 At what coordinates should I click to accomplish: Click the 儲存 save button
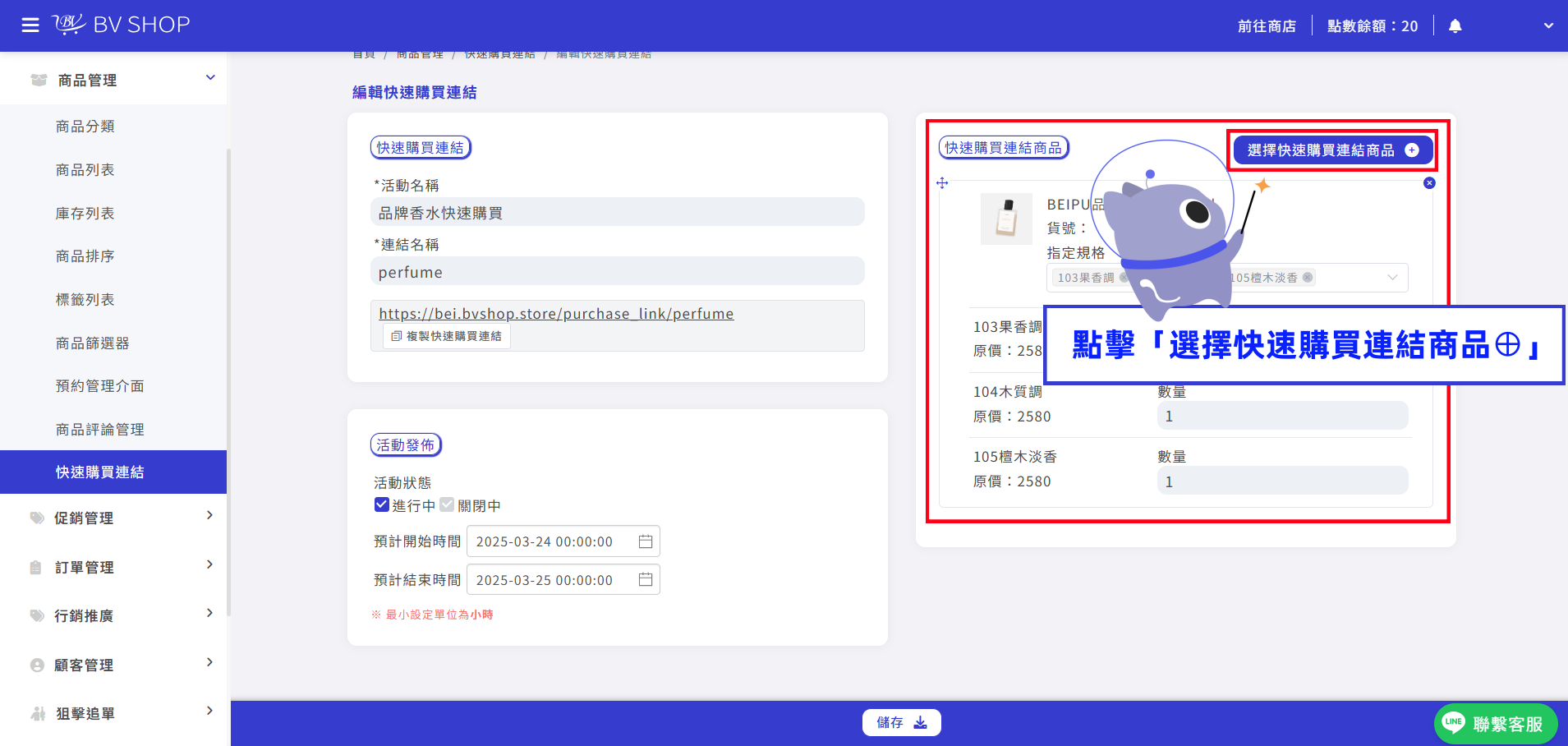coord(901,723)
